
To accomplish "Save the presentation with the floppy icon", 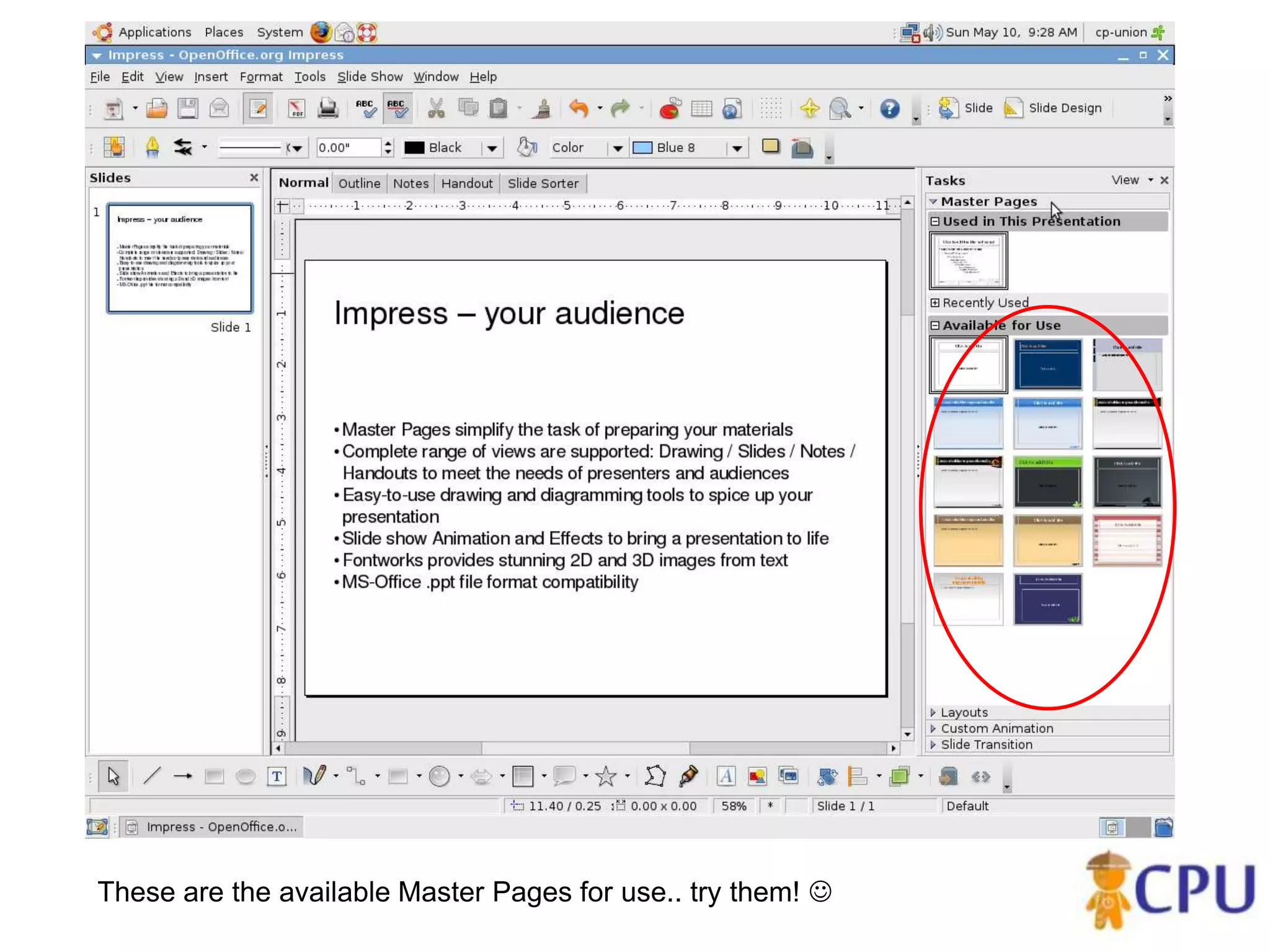I will click(187, 108).
